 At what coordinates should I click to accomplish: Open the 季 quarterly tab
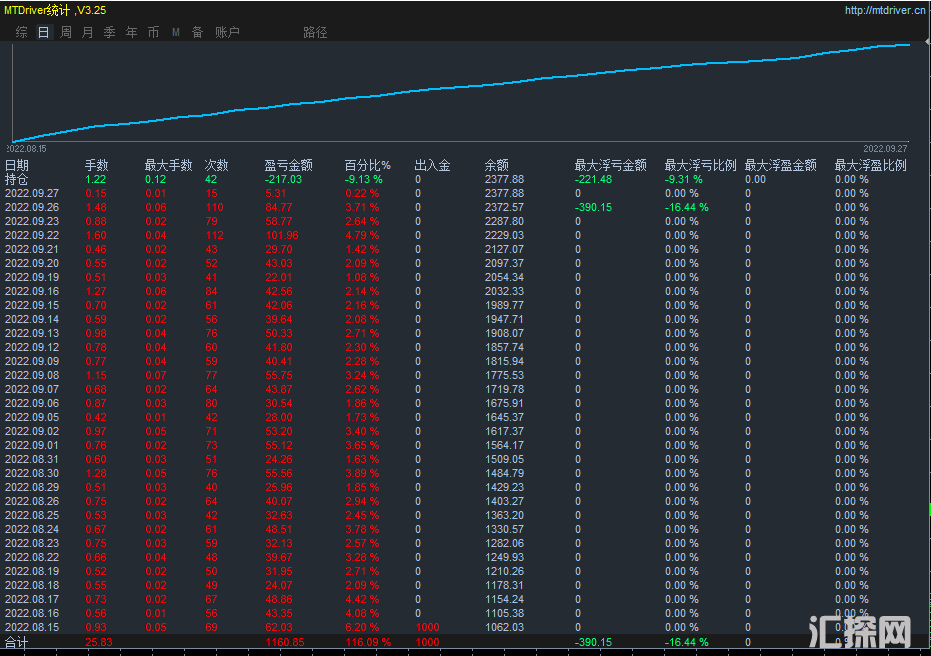(110, 32)
